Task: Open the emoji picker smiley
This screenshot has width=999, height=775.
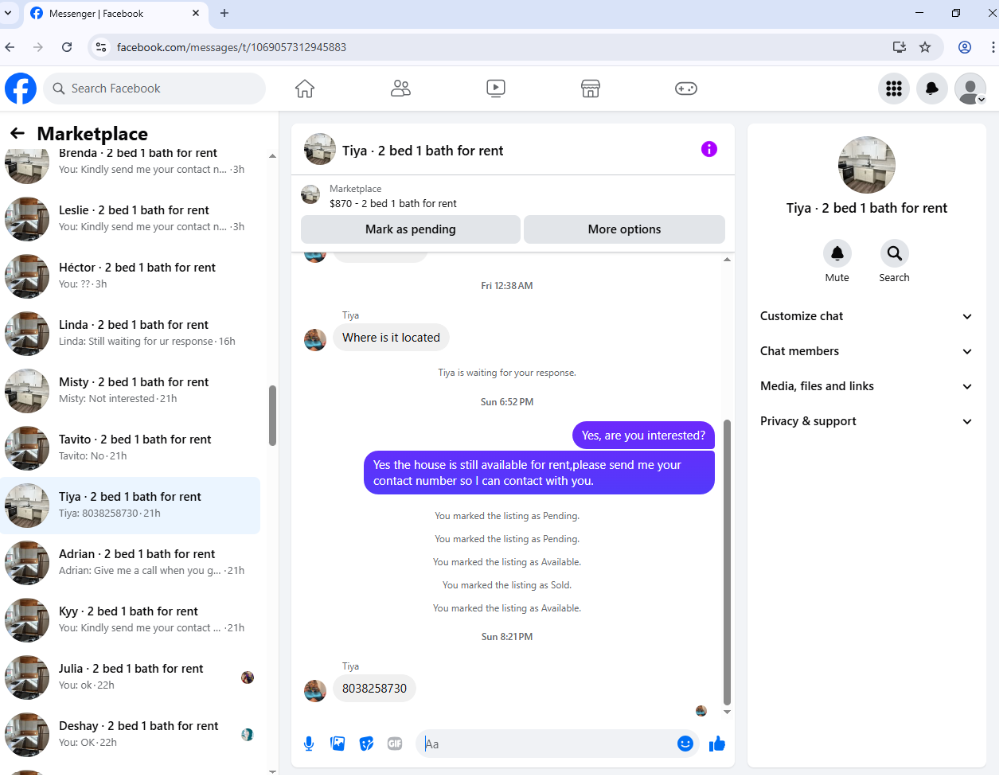Action: coord(685,744)
